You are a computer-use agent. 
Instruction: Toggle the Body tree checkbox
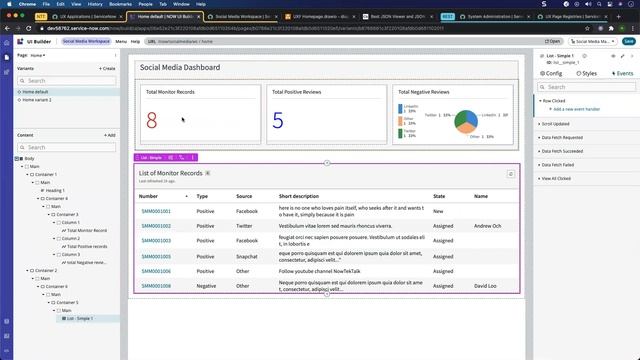[17, 158]
